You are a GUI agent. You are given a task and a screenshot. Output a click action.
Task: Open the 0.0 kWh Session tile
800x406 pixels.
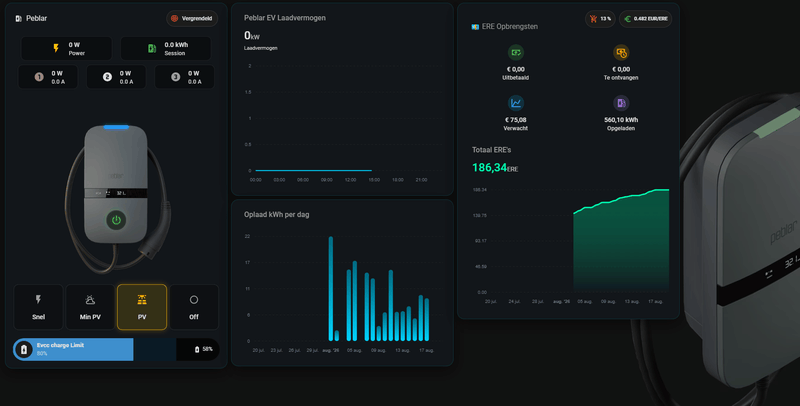click(x=166, y=48)
